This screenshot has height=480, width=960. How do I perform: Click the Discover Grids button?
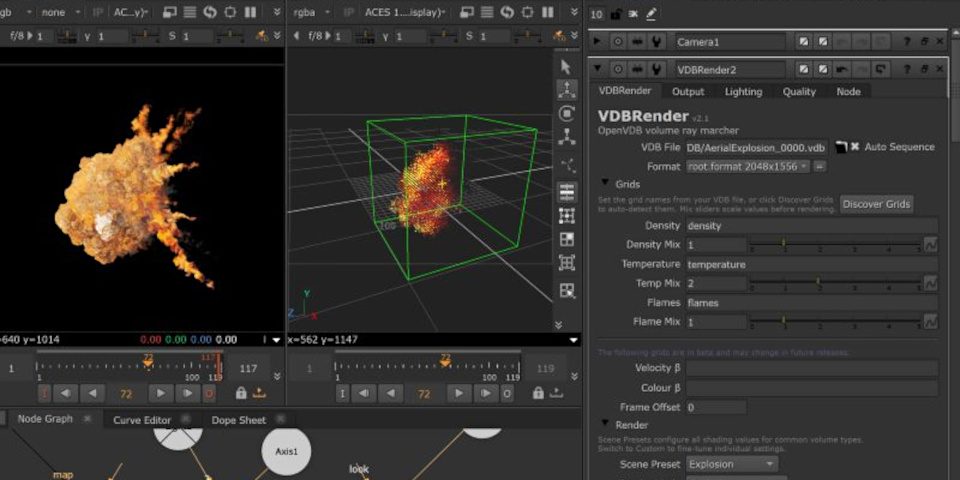tap(876, 204)
